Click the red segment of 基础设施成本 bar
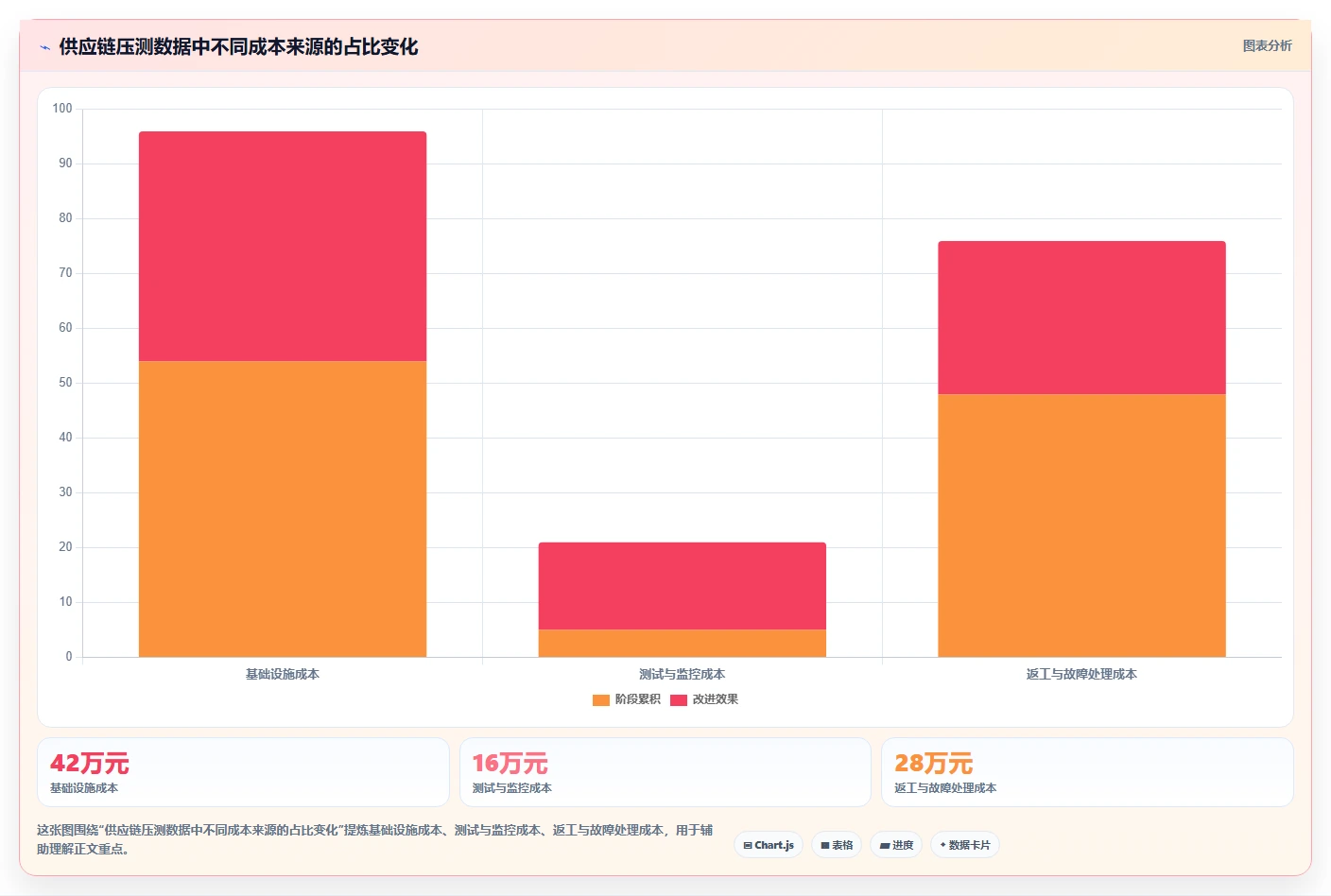Screen dimensions: 1331x896 [x=283, y=246]
